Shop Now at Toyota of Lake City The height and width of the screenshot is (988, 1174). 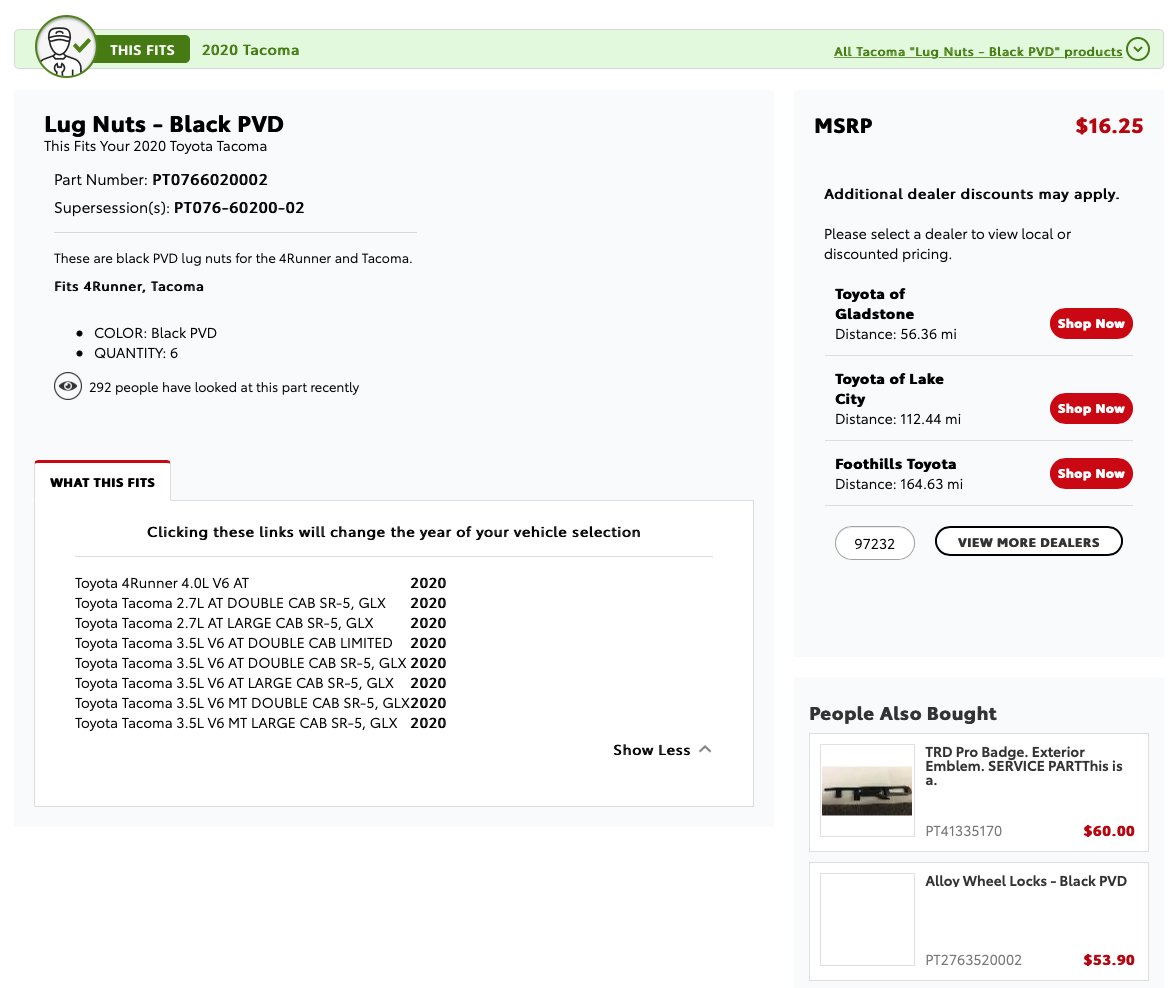1090,409
